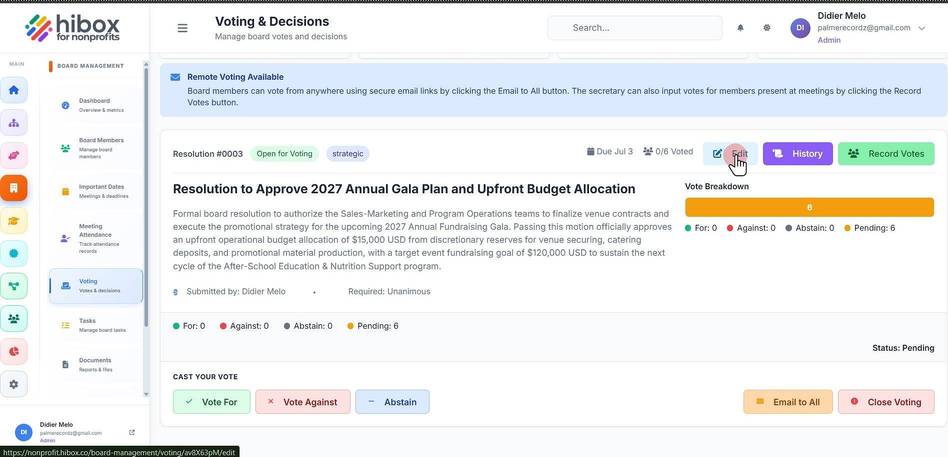Click the pie chart reports sidebar icon
Viewport: 948px width, 457px height.
(x=14, y=351)
